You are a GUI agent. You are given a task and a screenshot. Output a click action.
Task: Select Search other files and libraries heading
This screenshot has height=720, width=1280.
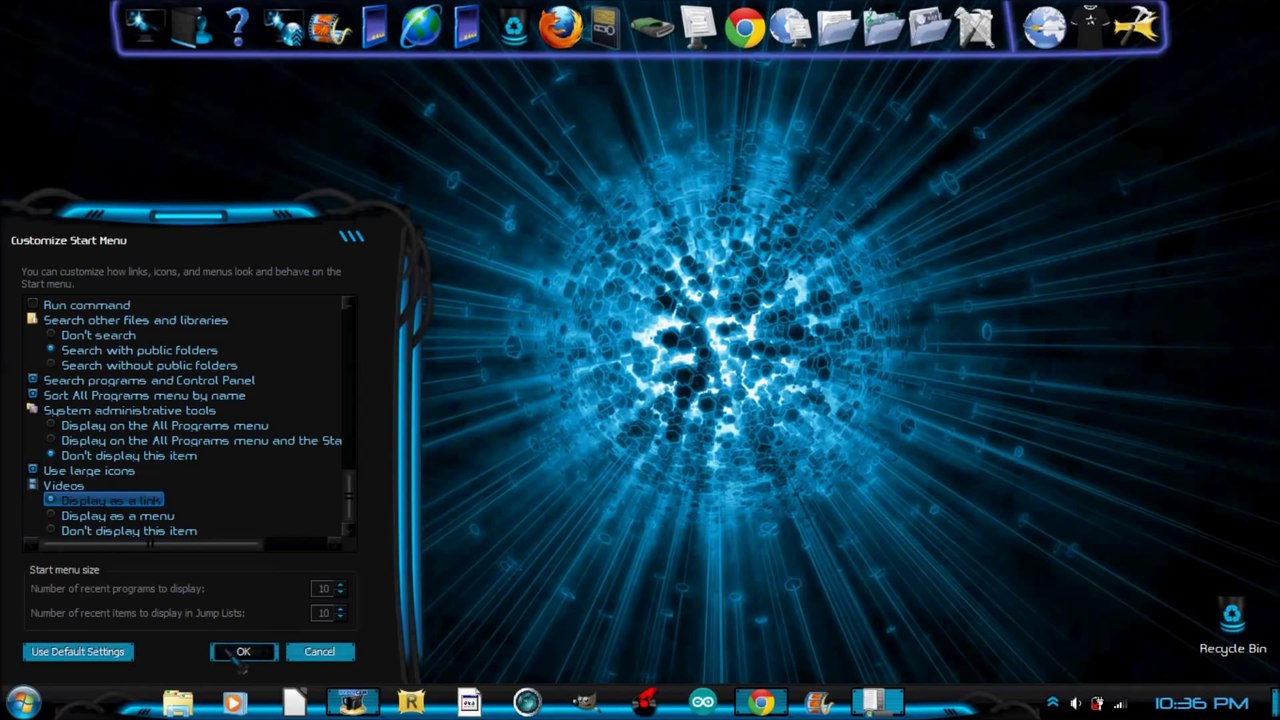(x=135, y=320)
